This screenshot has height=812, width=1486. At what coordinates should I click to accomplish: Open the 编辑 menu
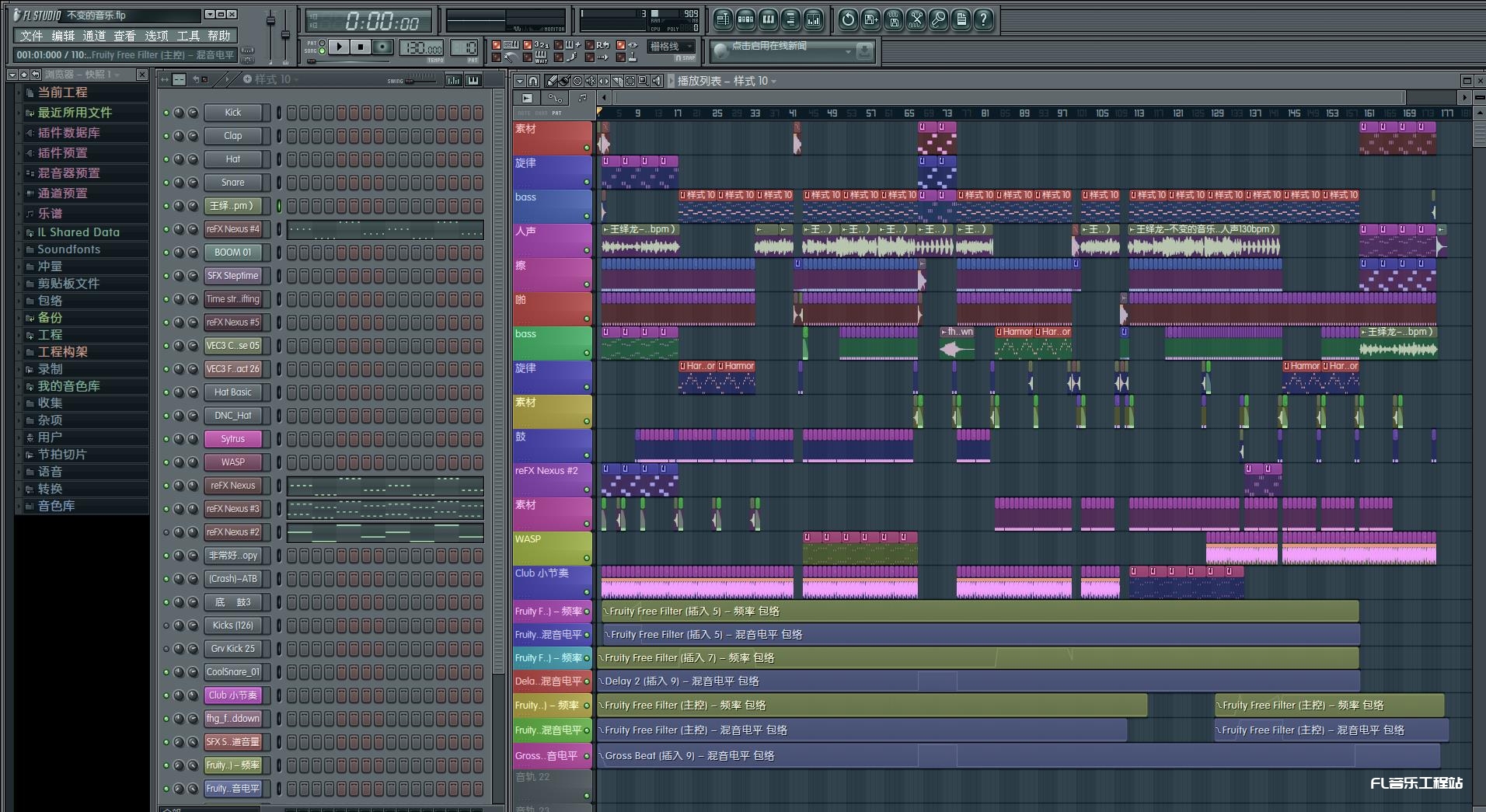[x=63, y=36]
